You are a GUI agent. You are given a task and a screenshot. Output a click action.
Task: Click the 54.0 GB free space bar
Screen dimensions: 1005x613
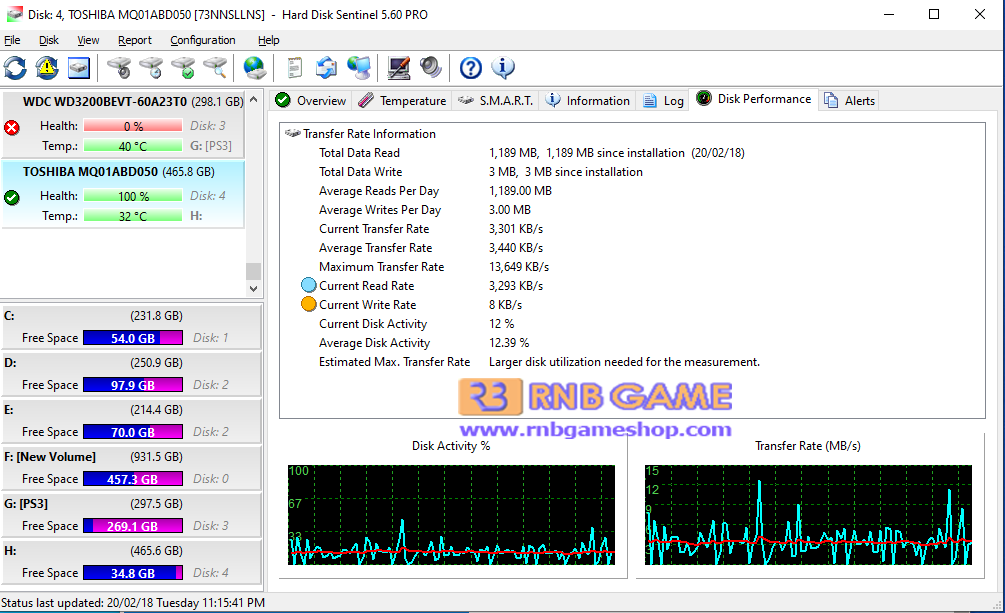click(133, 338)
